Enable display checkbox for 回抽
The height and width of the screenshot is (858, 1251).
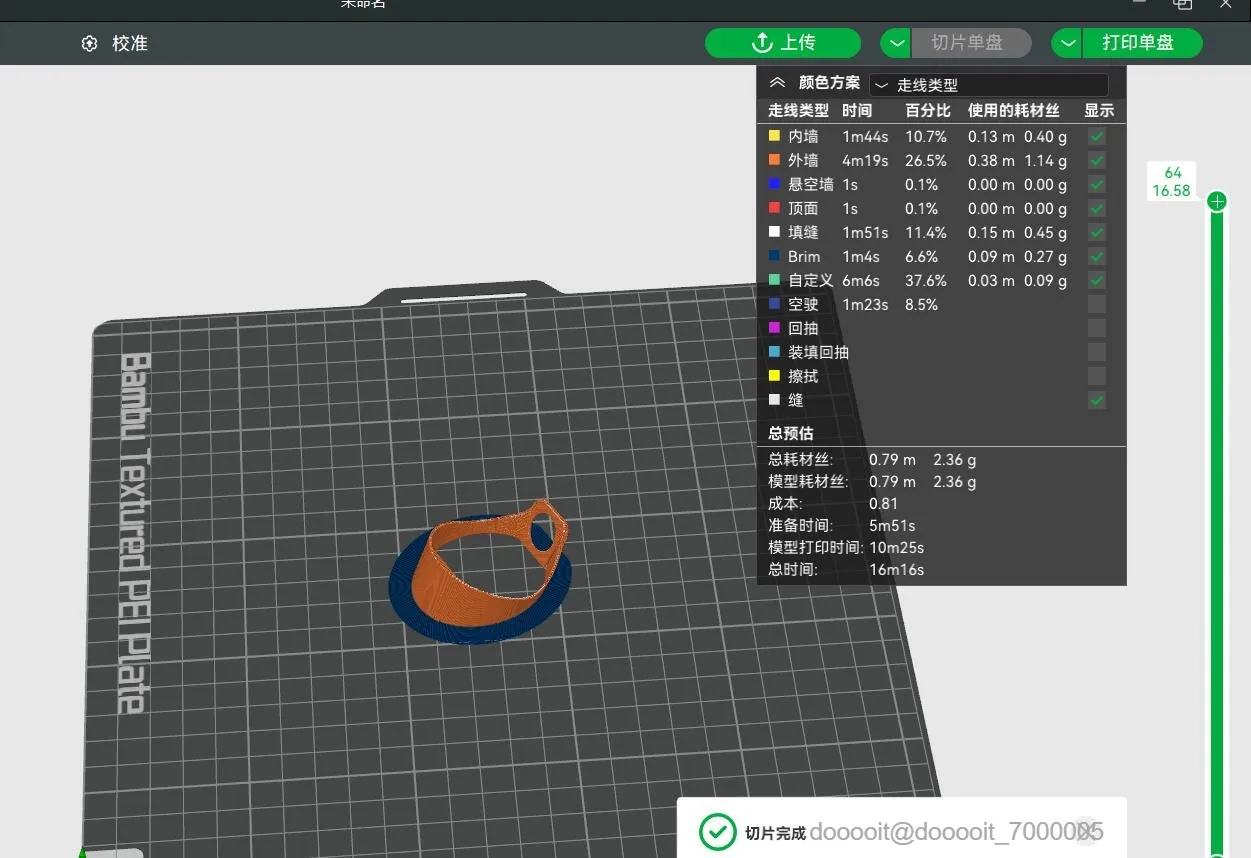pos(1097,328)
